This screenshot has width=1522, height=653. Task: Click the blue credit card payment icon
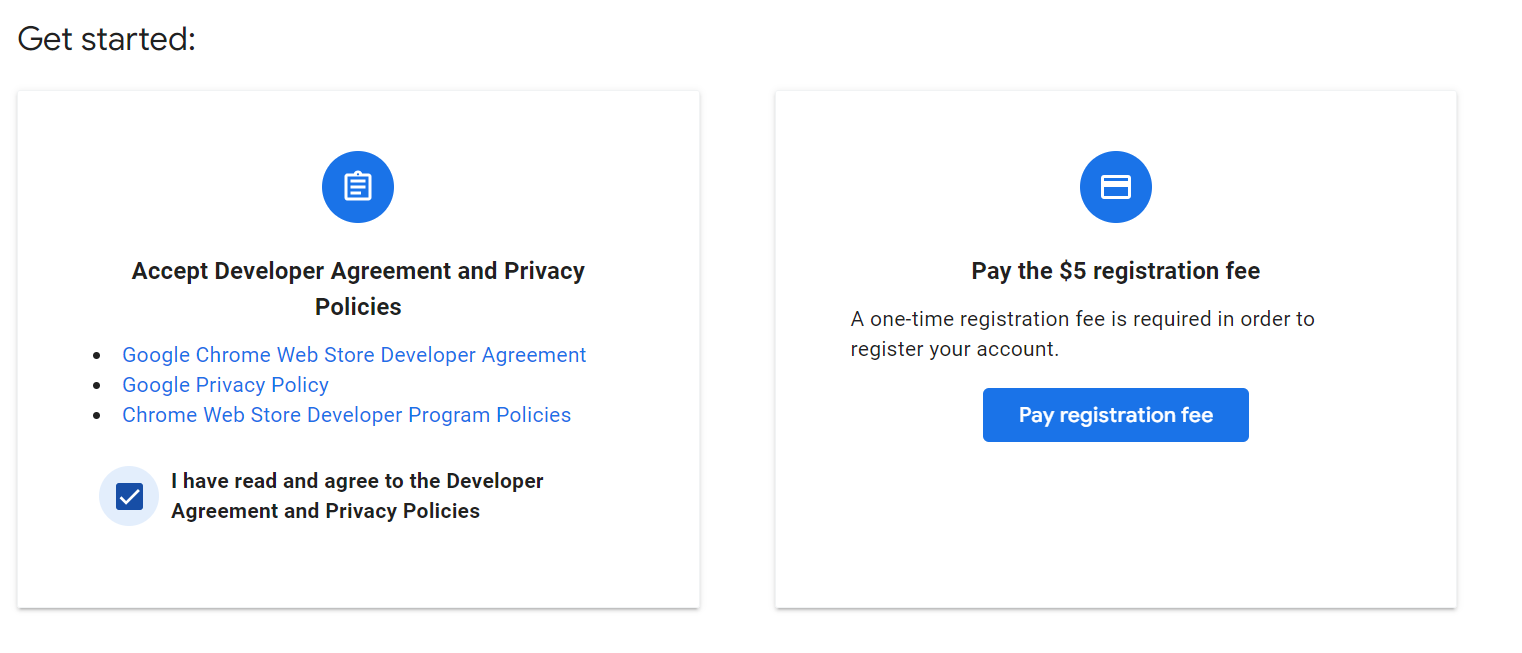point(1116,187)
